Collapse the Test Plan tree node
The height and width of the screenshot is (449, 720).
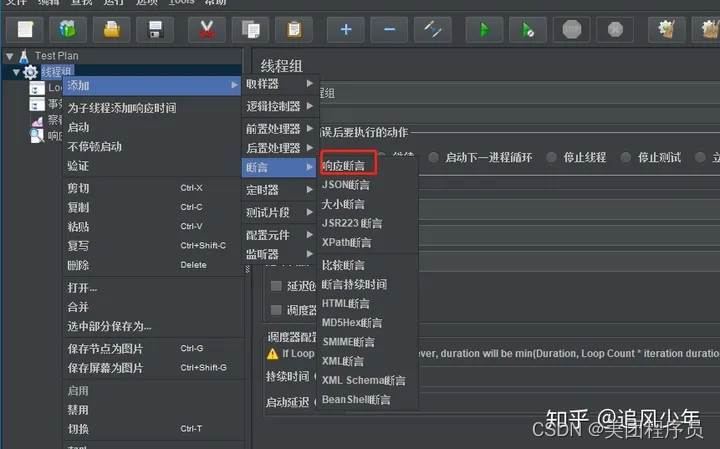(10, 56)
